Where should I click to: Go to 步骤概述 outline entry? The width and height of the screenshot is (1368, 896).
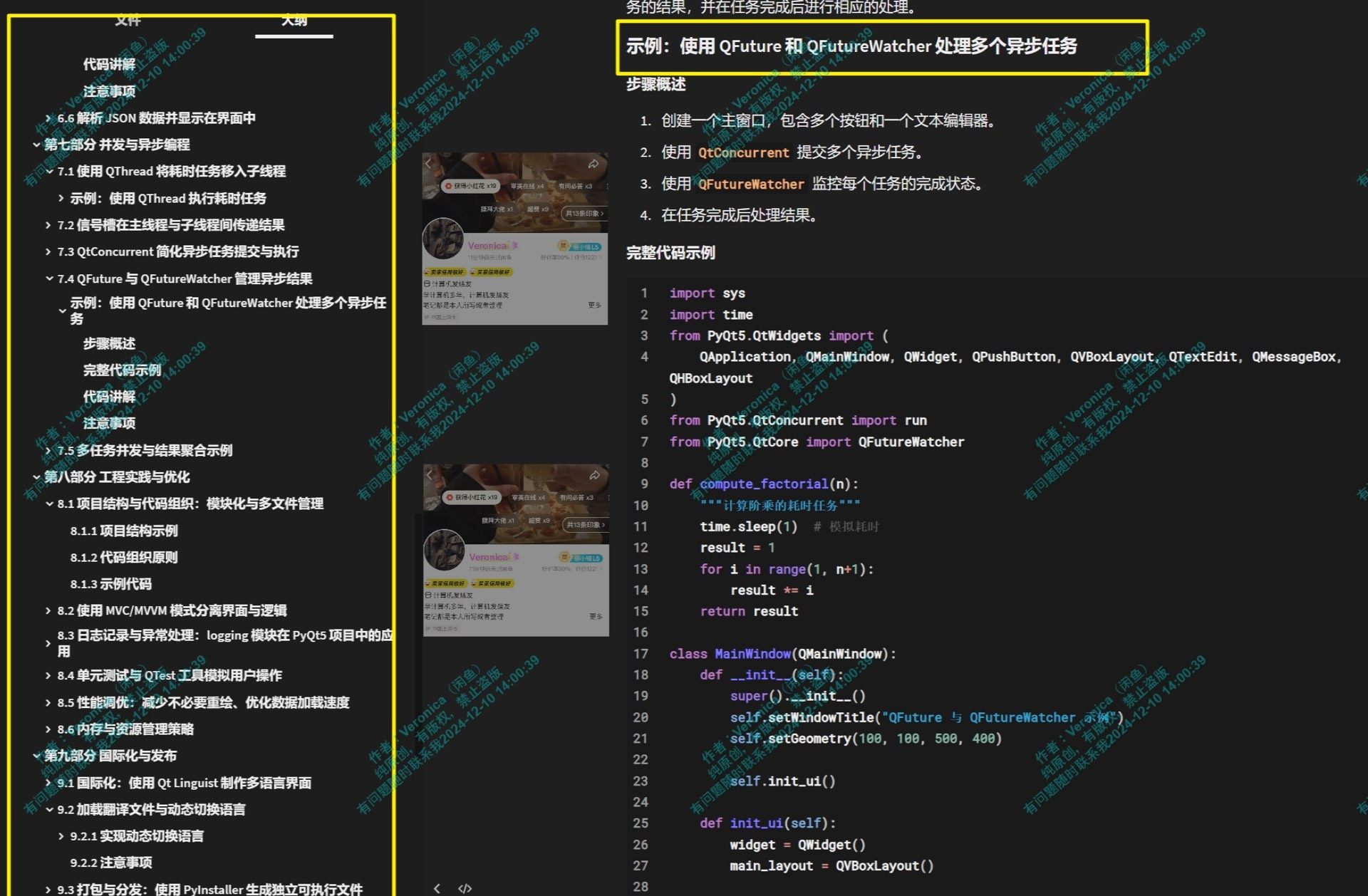pyautogui.click(x=109, y=343)
